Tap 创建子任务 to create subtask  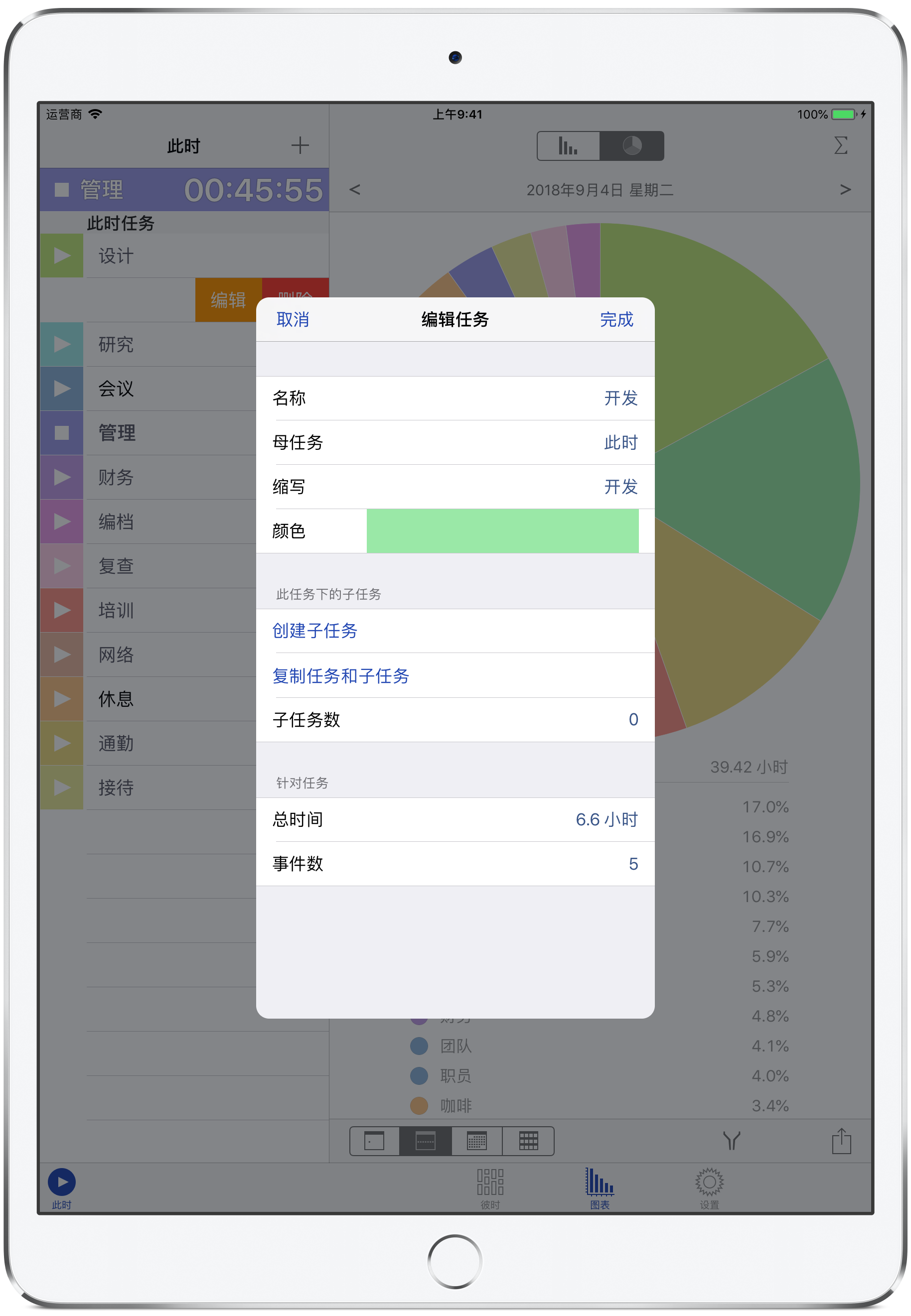[x=315, y=630]
